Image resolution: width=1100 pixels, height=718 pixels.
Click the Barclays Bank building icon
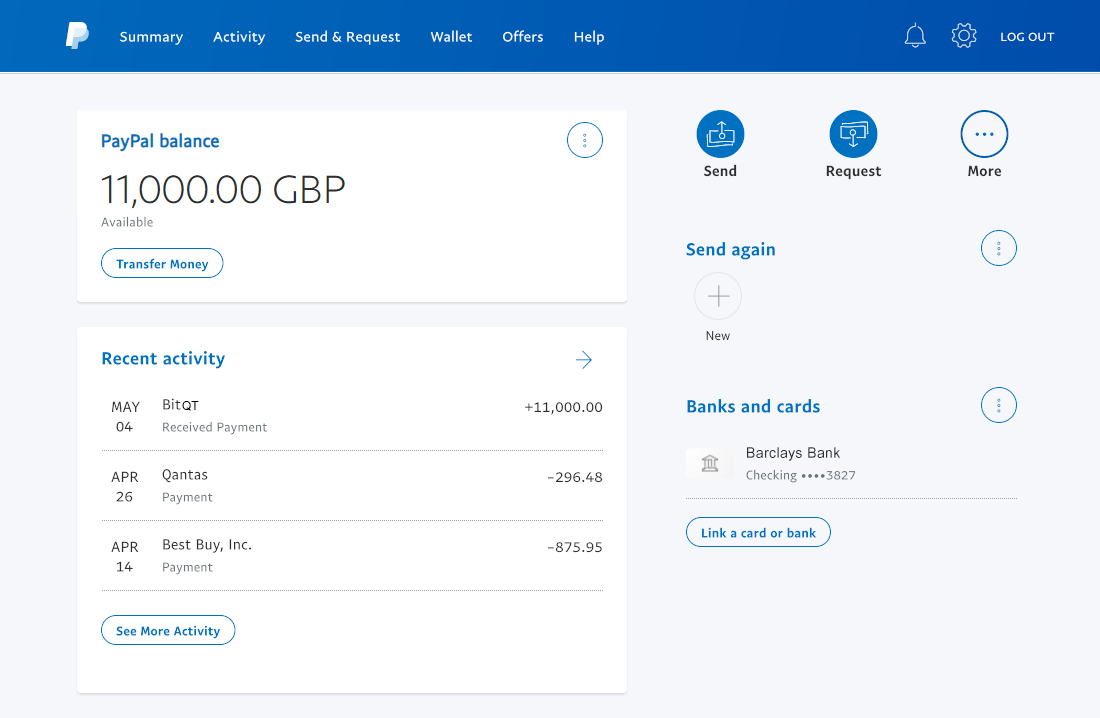pos(710,463)
